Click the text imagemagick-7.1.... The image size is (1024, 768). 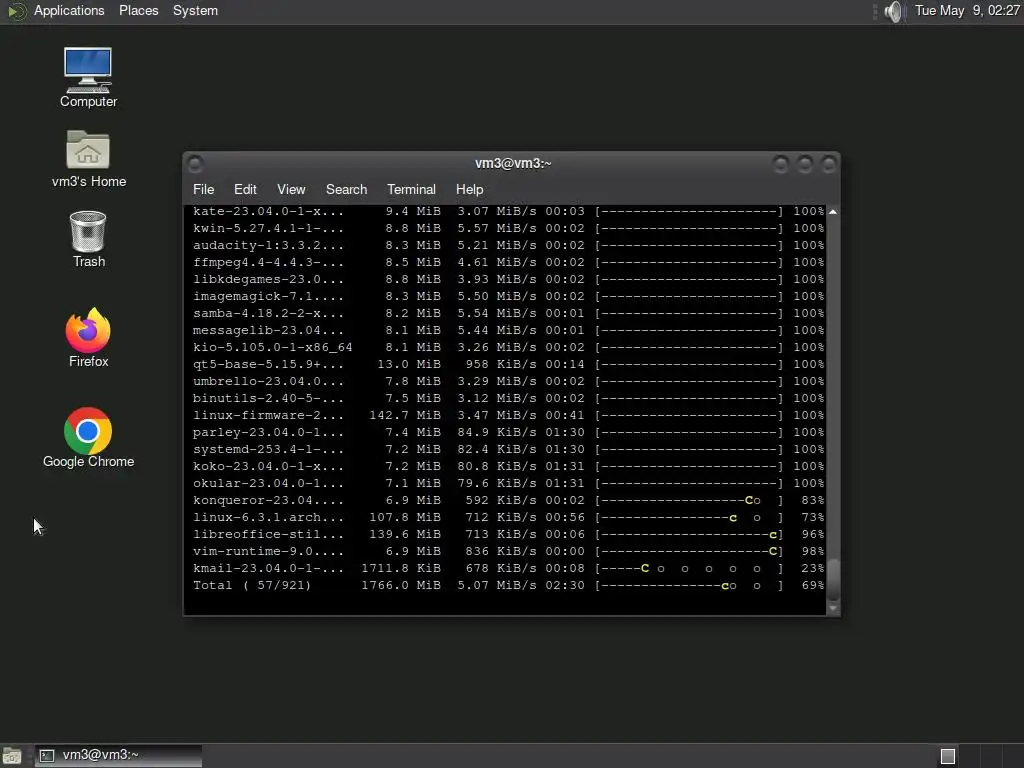pyautogui.click(x=268, y=296)
